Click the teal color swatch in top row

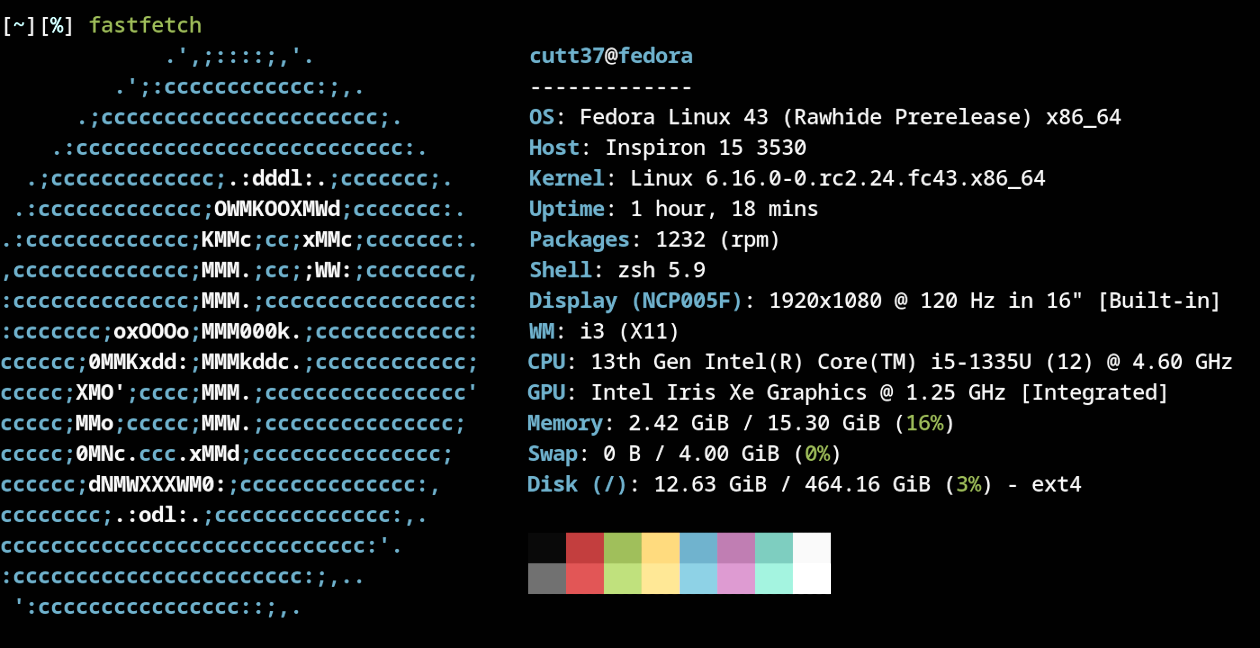pyautogui.click(x=774, y=547)
